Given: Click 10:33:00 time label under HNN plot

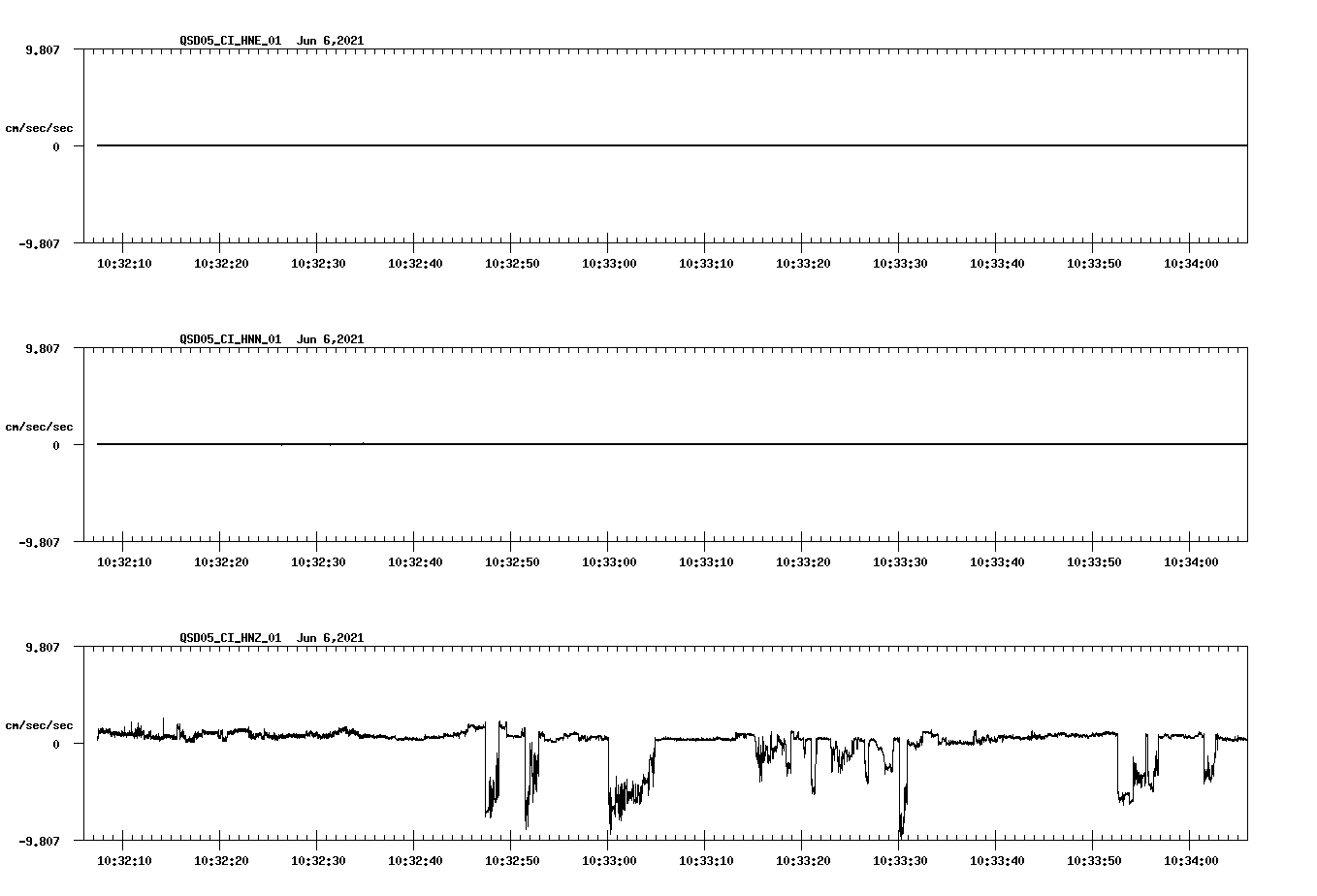Looking at the screenshot, I should 609,562.
